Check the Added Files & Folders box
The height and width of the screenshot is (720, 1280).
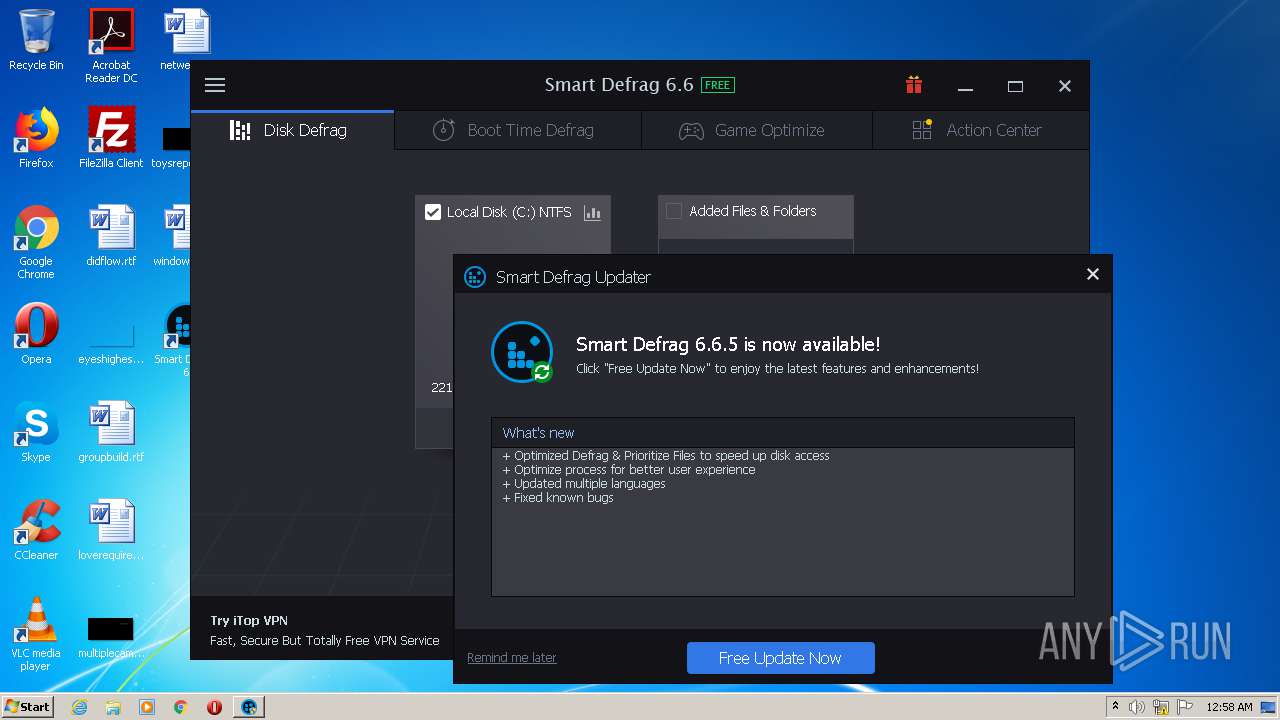tap(674, 211)
